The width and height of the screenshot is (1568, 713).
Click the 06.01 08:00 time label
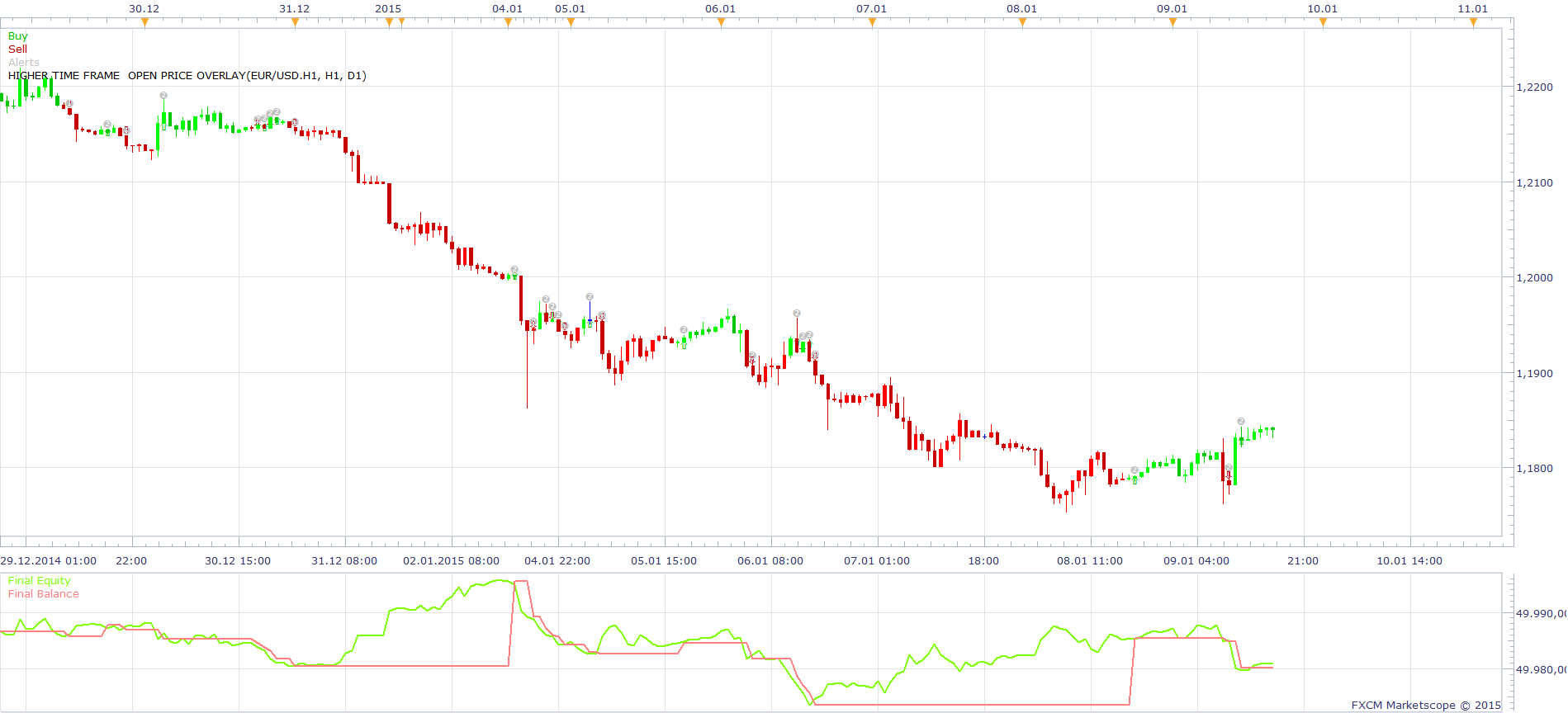tap(770, 561)
